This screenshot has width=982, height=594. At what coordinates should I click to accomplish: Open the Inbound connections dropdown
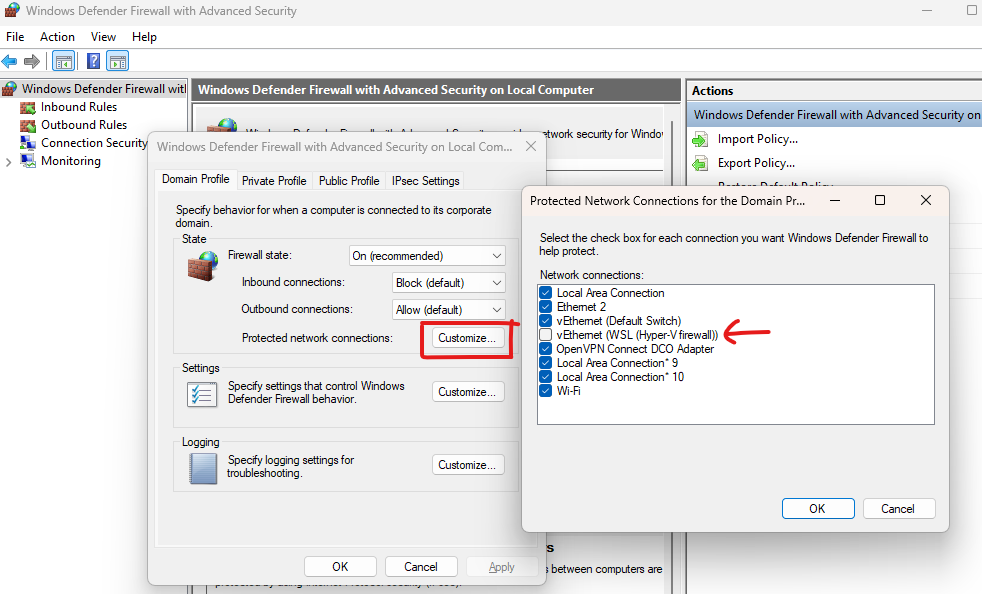tap(448, 283)
